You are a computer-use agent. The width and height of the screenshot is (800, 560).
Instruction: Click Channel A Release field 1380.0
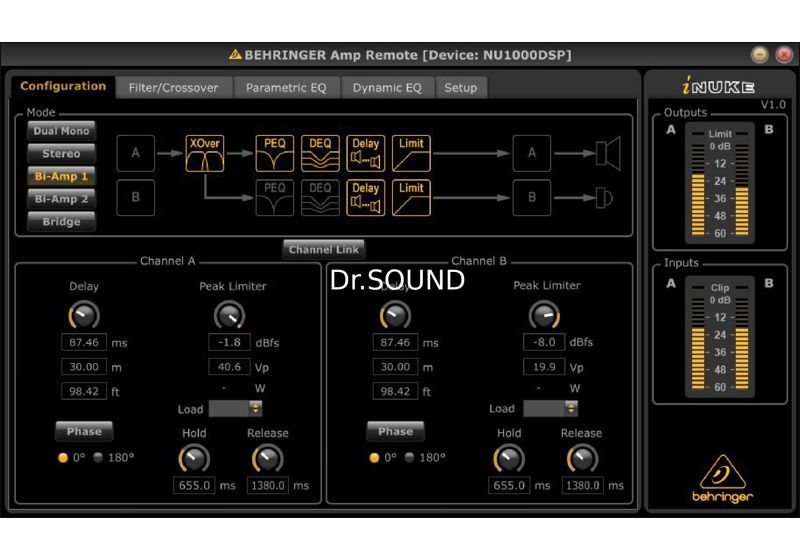pos(267,485)
